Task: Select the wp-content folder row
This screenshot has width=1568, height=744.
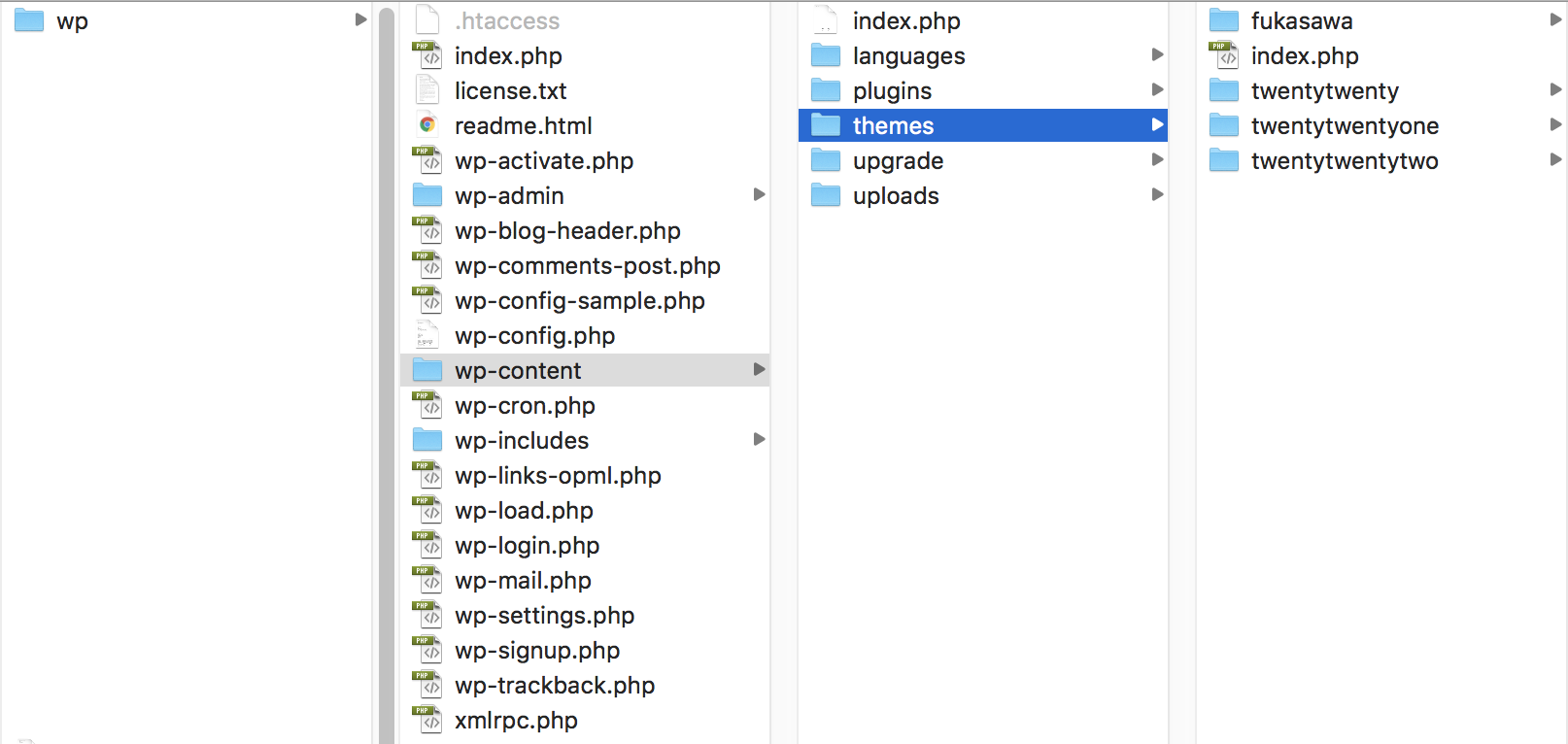Action: (x=585, y=370)
